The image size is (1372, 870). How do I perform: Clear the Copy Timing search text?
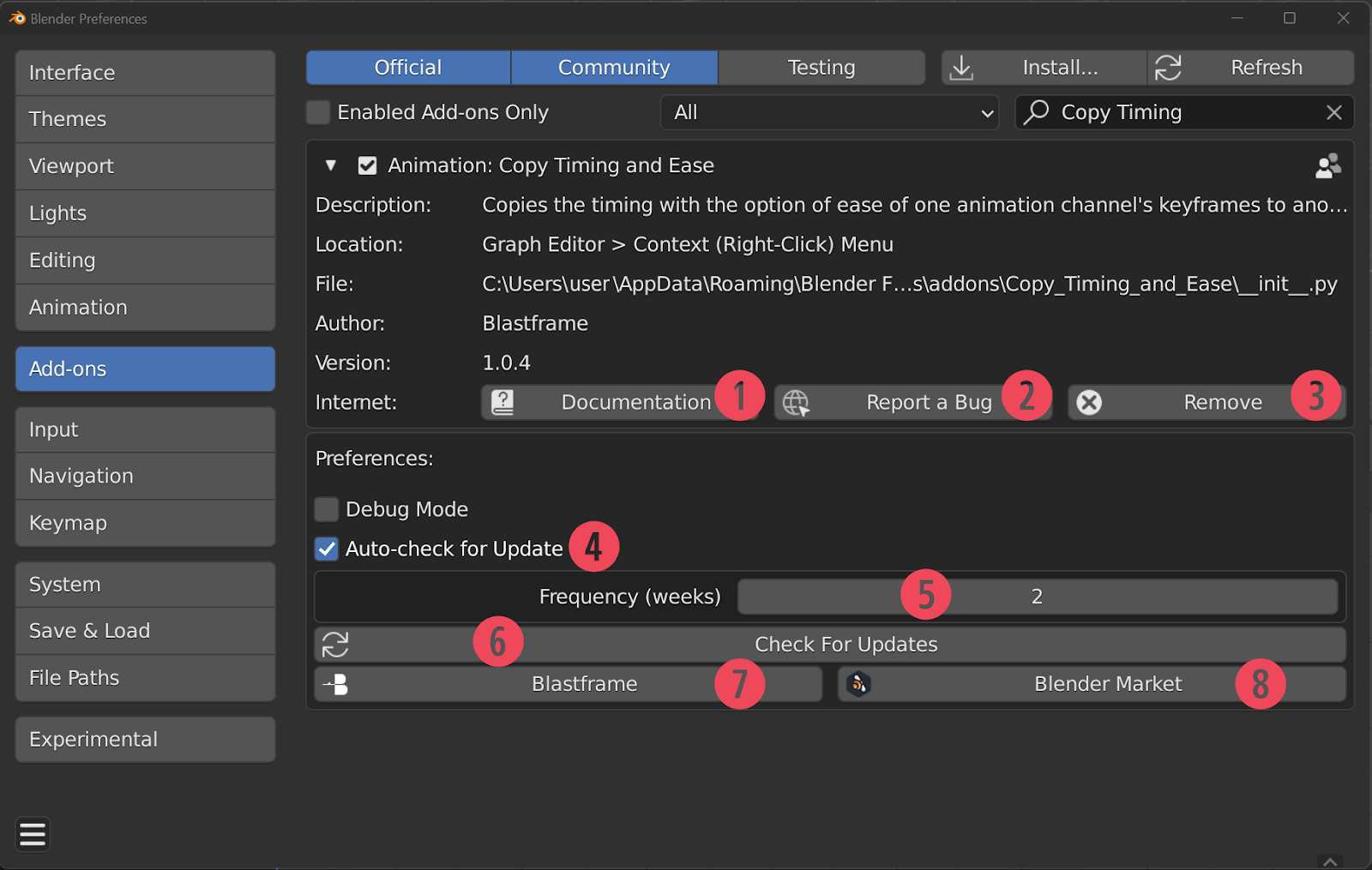tap(1334, 112)
